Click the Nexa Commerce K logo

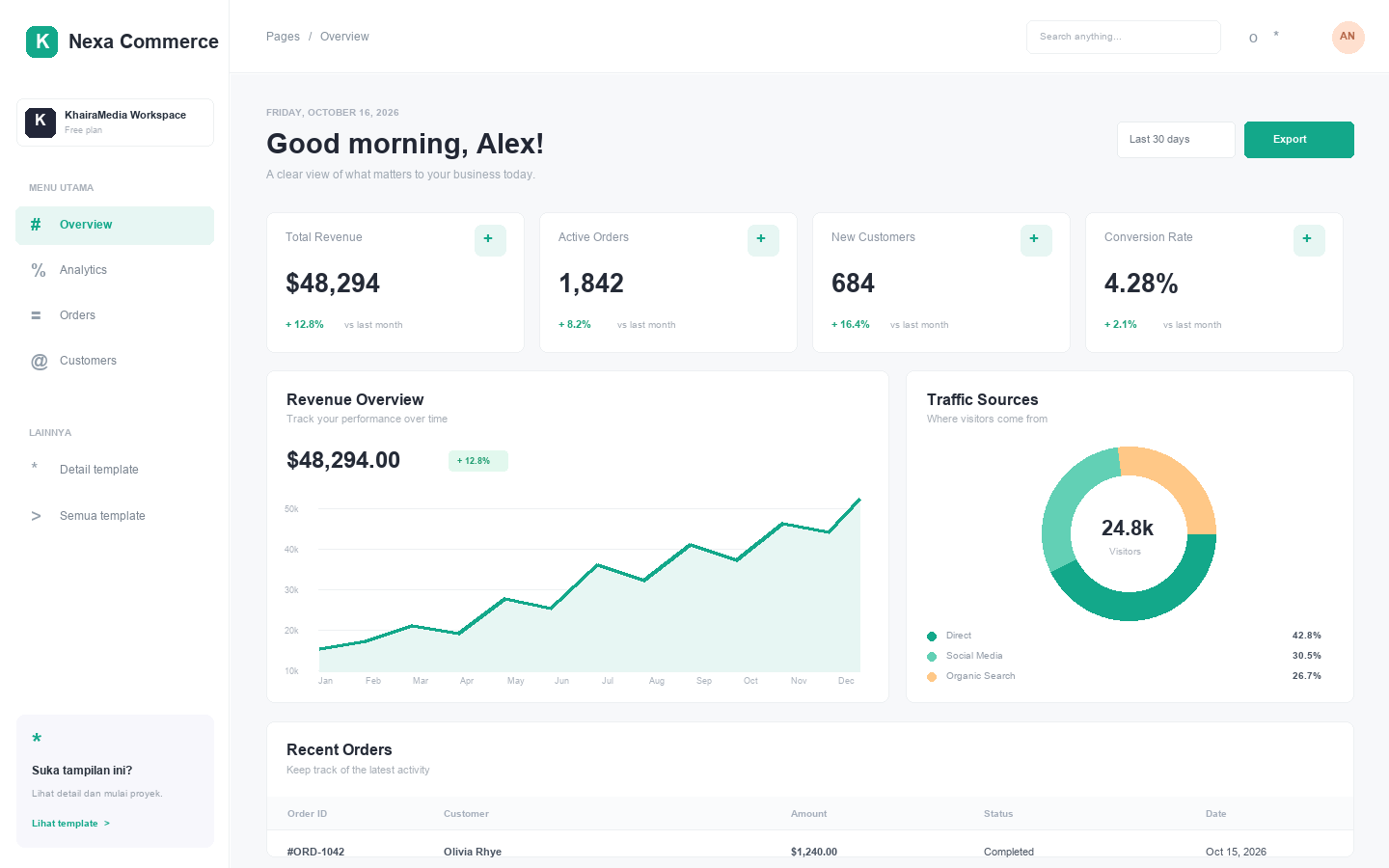pyautogui.click(x=41, y=41)
